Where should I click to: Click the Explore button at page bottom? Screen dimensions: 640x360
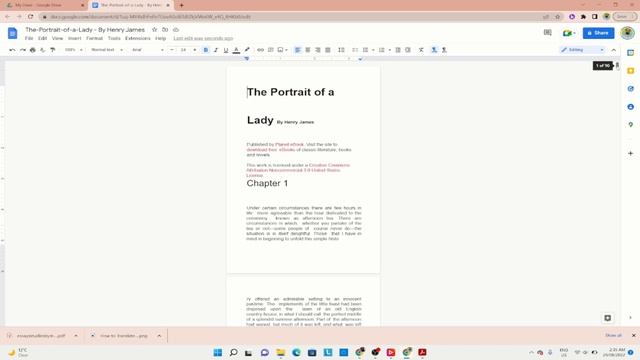coord(607,318)
